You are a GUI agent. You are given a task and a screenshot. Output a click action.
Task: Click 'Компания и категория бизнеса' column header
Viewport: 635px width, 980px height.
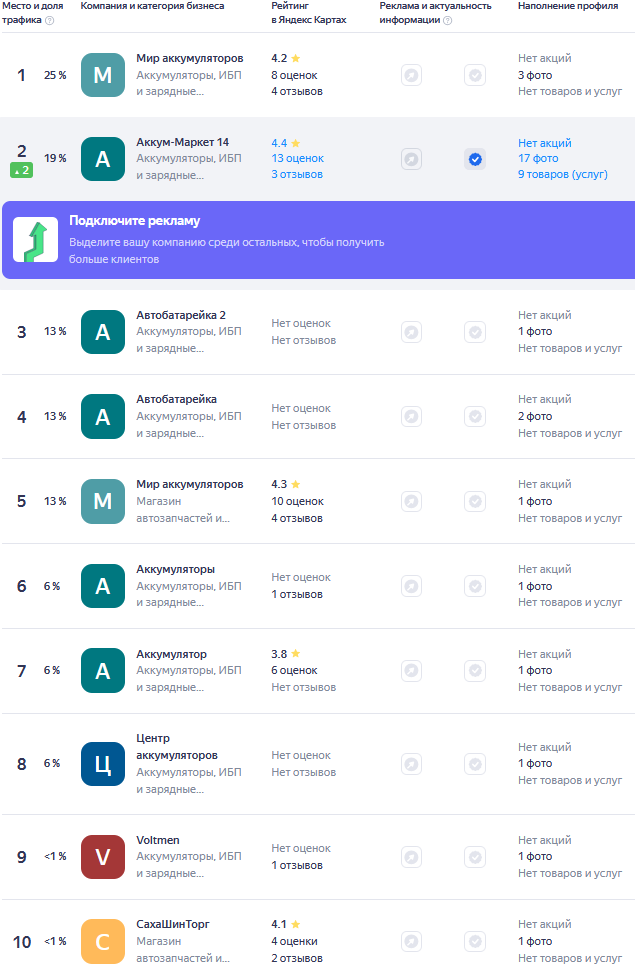pyautogui.click(x=152, y=6)
